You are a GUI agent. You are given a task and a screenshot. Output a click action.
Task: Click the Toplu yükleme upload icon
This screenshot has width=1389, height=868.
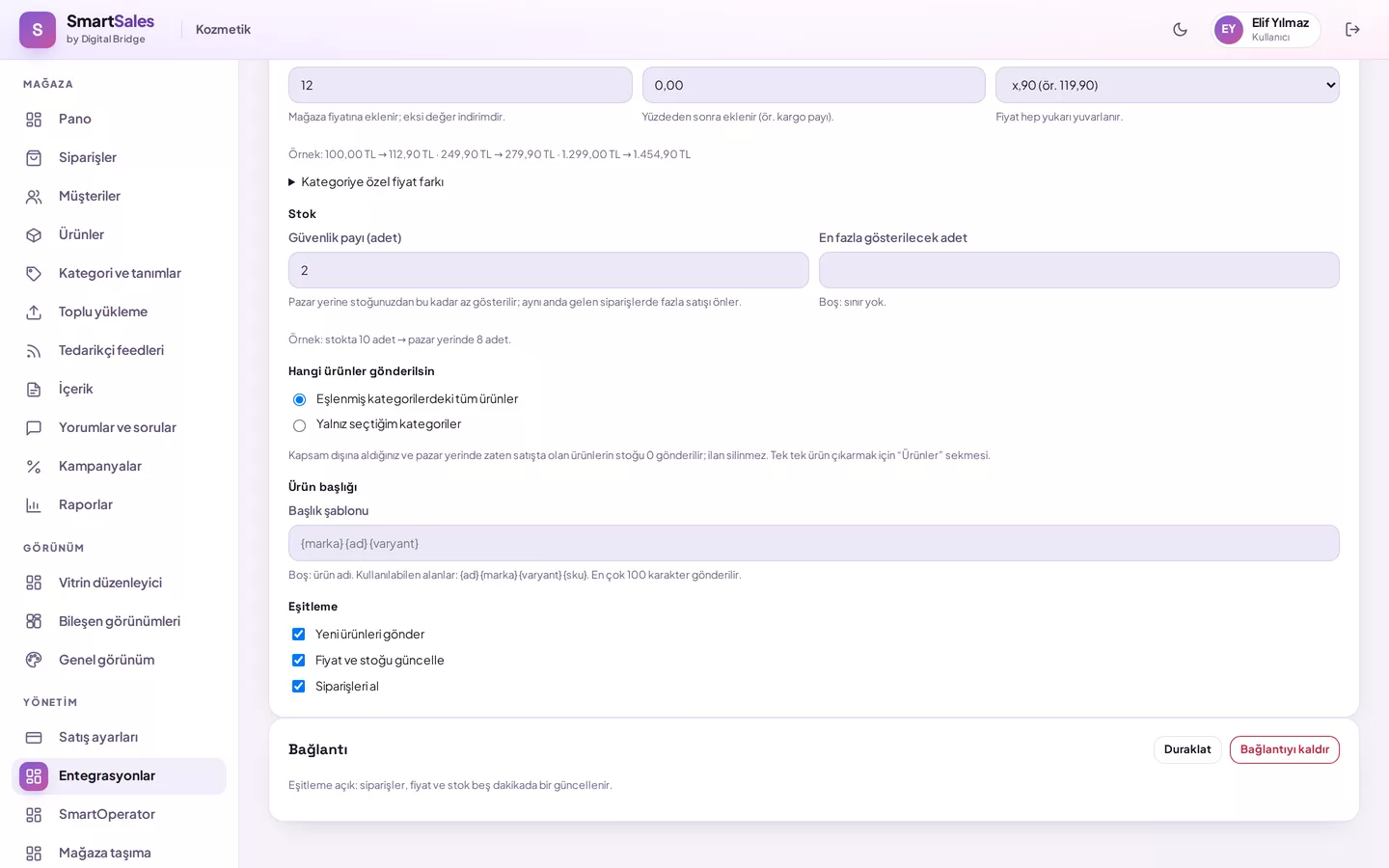tap(34, 312)
